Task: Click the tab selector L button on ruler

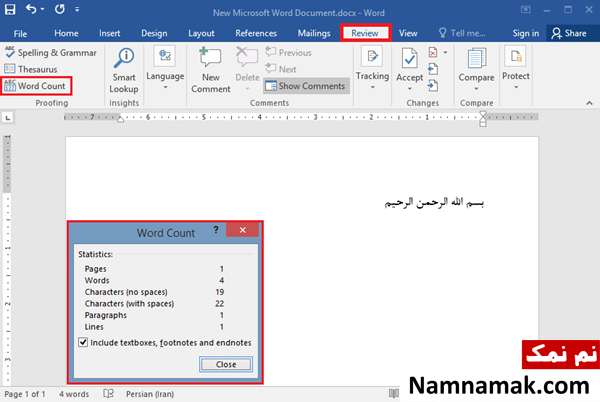Action: (x=8, y=117)
